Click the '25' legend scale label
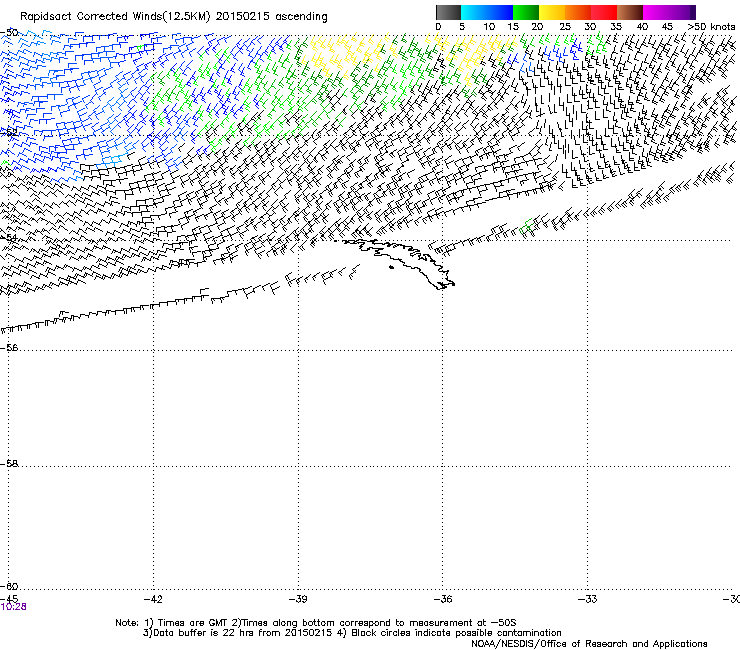 pos(564,27)
